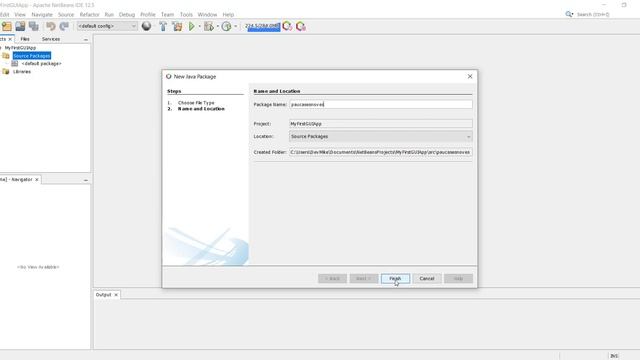Open the Run Project dropdown arrow
Screen dimensions: 640x360
pos(199,26)
